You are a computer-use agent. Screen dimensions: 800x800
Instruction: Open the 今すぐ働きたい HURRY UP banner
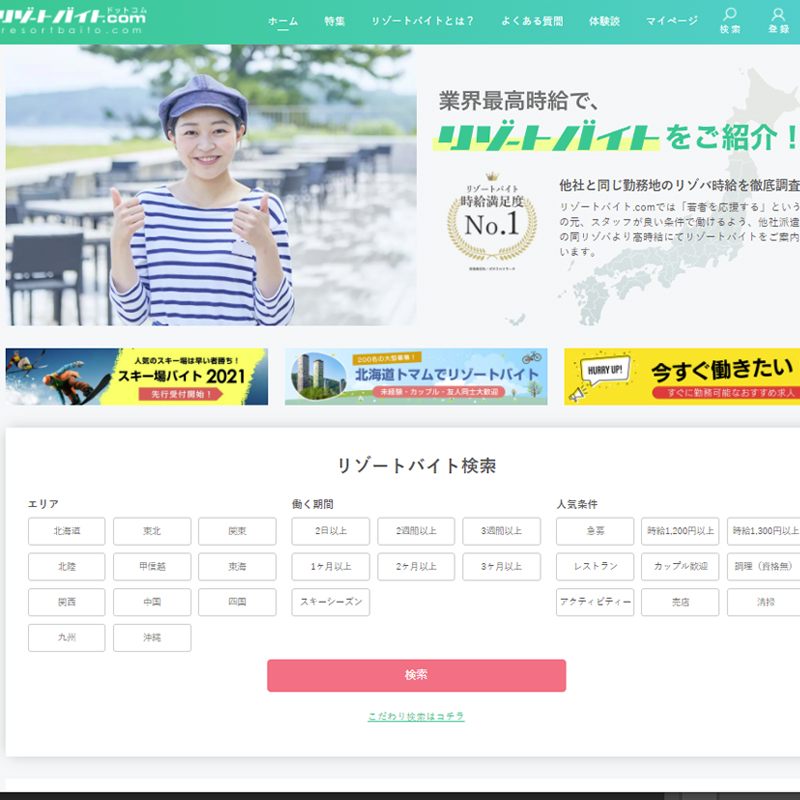(682, 376)
